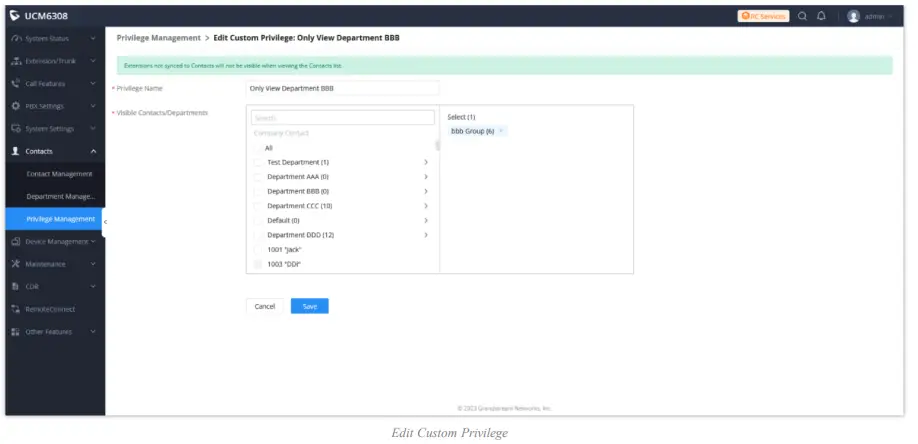Collapse the Contacts menu chevron
The image size is (918, 444).
coord(93,151)
